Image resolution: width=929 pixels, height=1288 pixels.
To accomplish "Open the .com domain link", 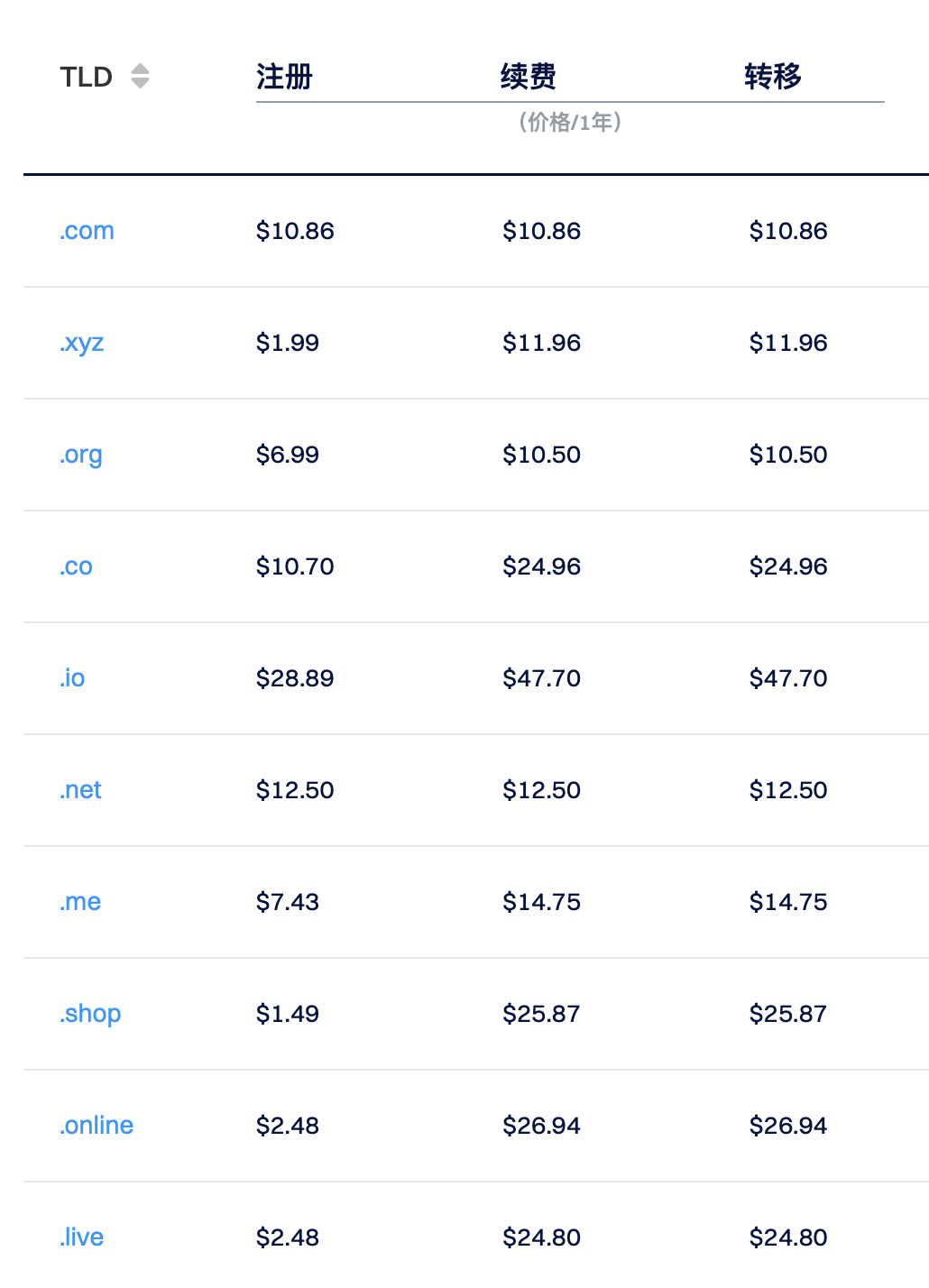I will 87,231.
